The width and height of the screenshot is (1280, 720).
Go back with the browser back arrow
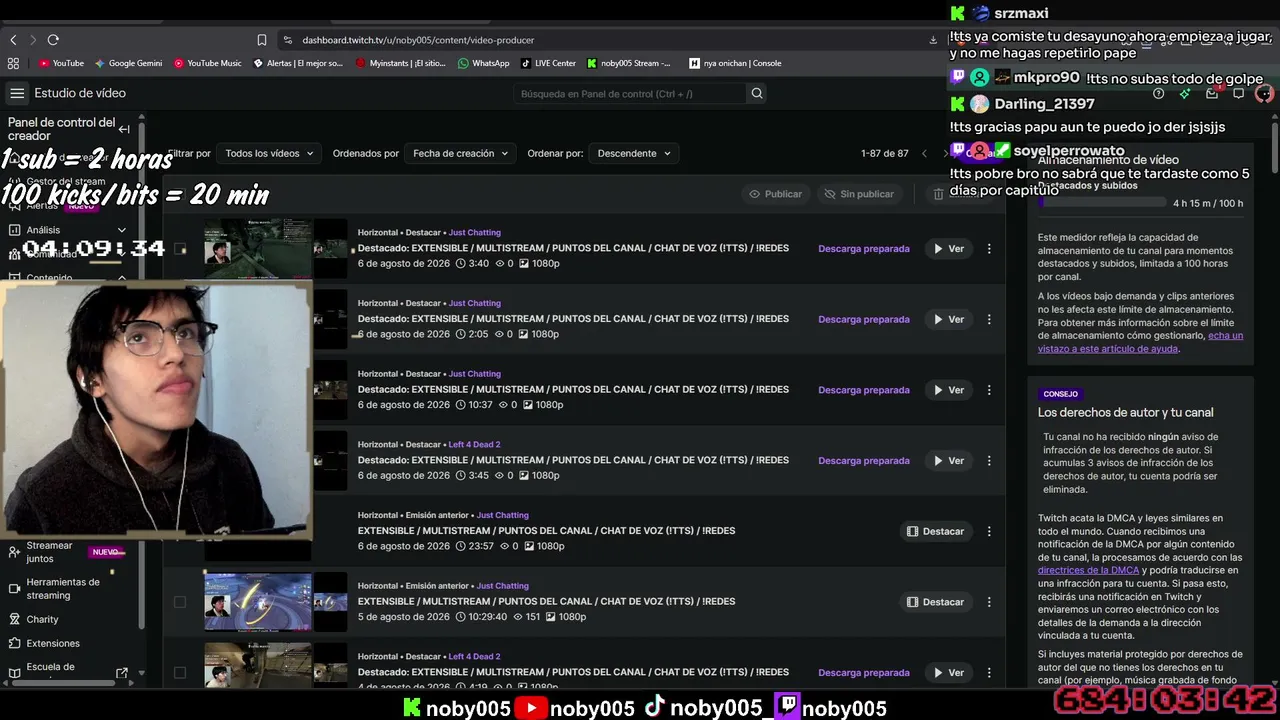click(x=13, y=40)
